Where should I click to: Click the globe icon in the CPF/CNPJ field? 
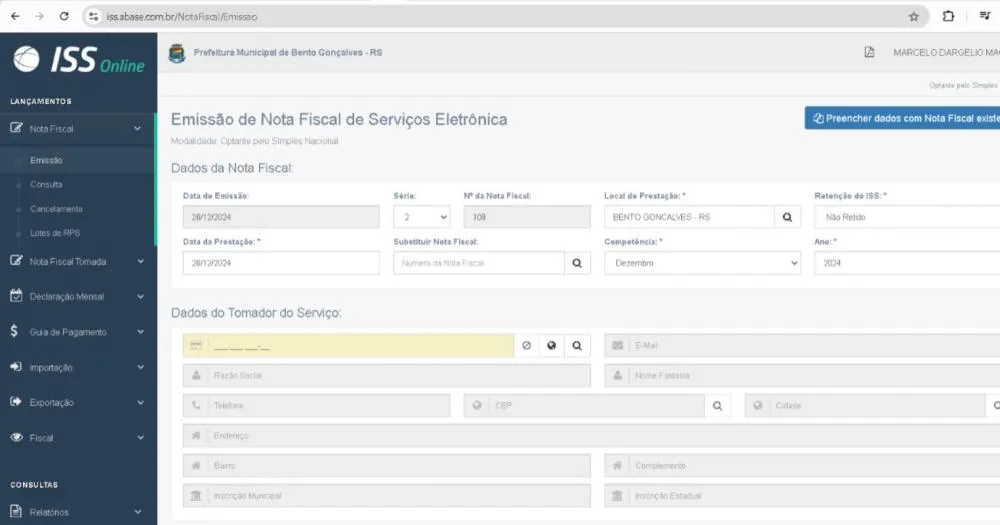(x=552, y=346)
